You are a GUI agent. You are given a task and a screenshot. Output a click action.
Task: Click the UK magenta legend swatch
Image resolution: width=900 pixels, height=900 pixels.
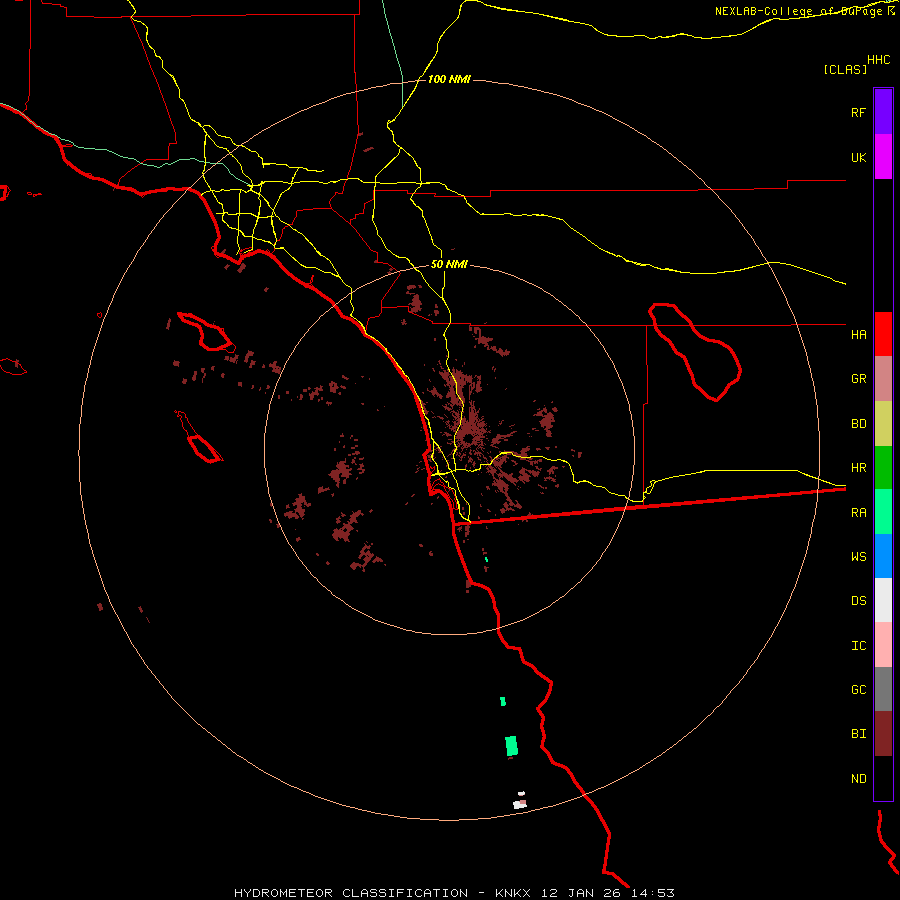883,157
